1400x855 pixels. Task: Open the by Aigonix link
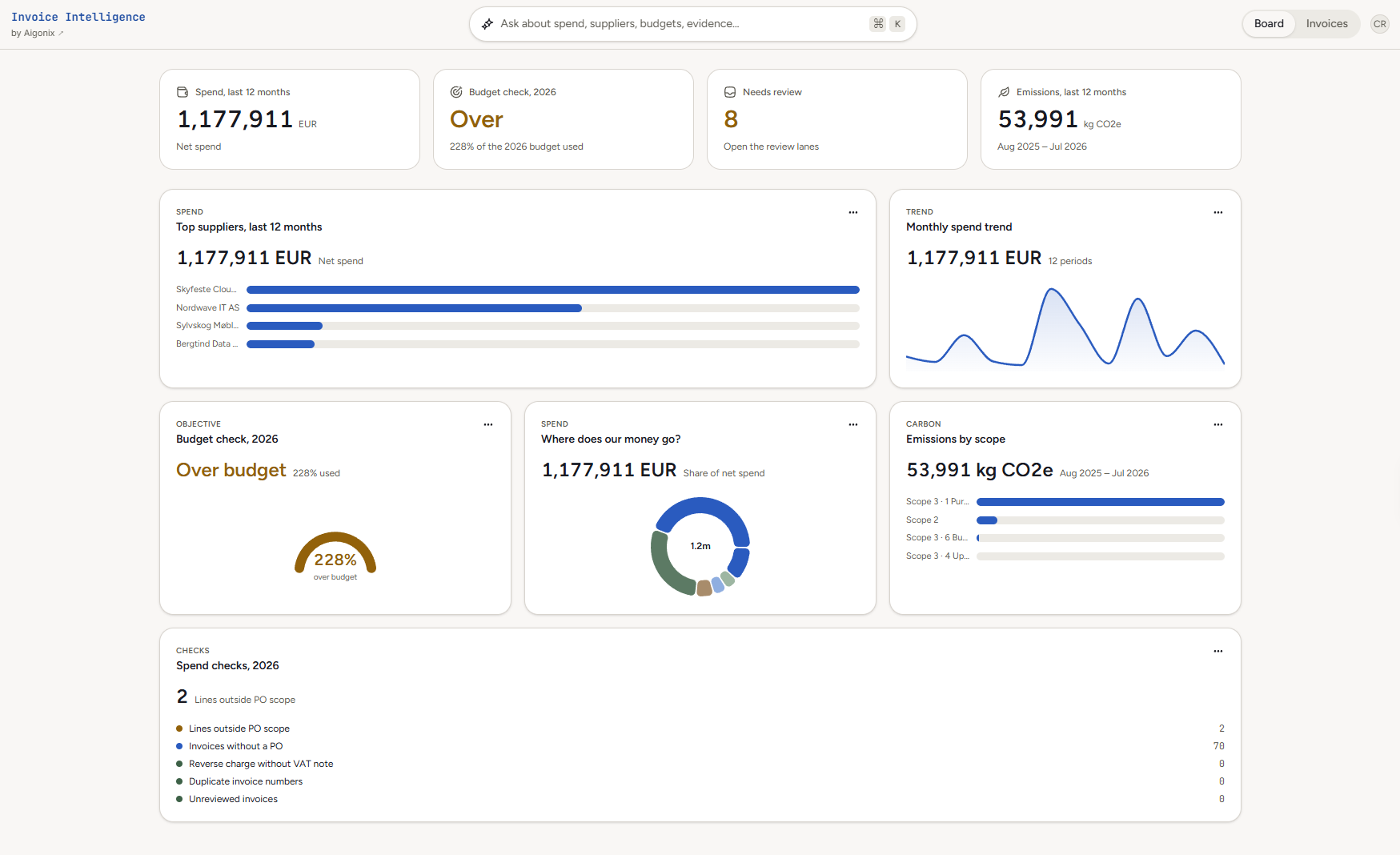point(38,34)
